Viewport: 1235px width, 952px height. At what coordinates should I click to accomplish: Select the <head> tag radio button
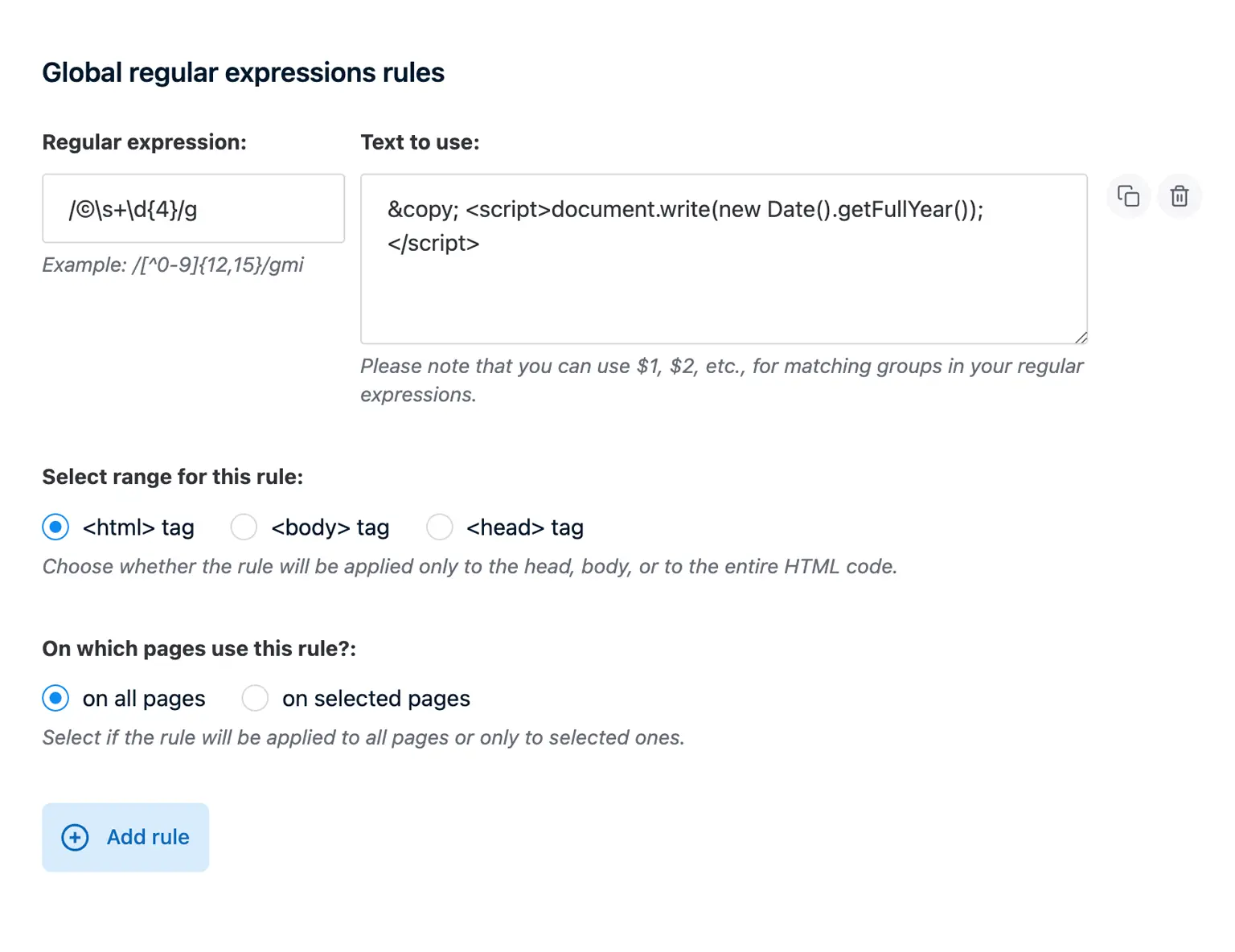point(440,527)
